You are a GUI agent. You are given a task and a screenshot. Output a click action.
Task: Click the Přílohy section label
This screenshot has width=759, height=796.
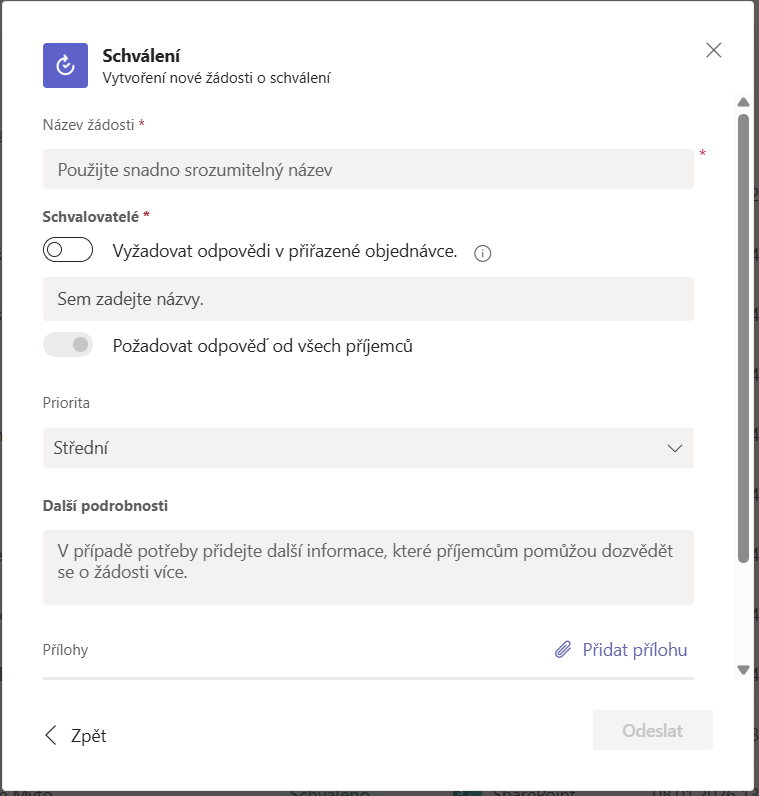pos(65,650)
